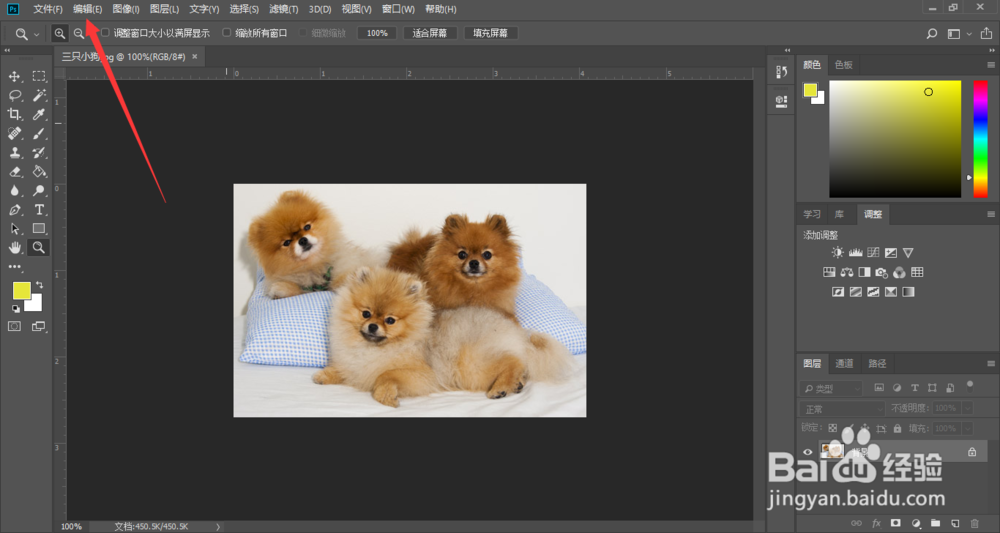Click the 适合屏幕 button
Viewport: 1000px width, 533px height.
(x=430, y=33)
